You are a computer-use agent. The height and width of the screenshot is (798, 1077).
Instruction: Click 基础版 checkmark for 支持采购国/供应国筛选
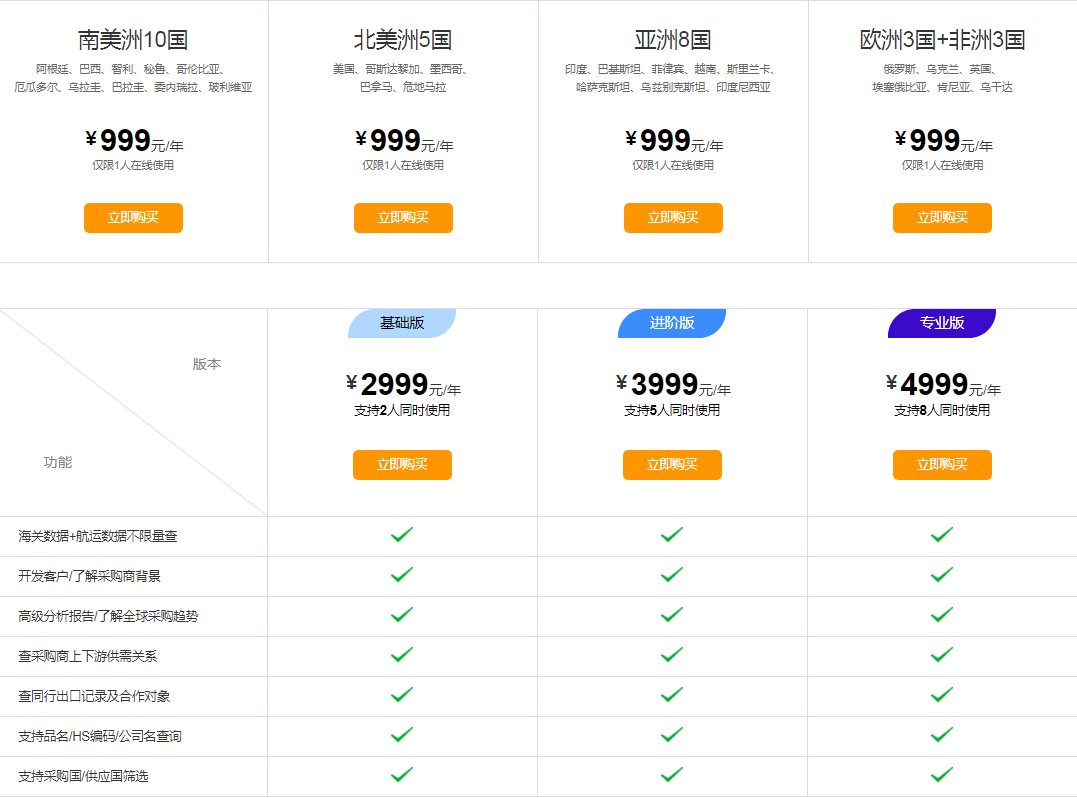pyautogui.click(x=402, y=775)
